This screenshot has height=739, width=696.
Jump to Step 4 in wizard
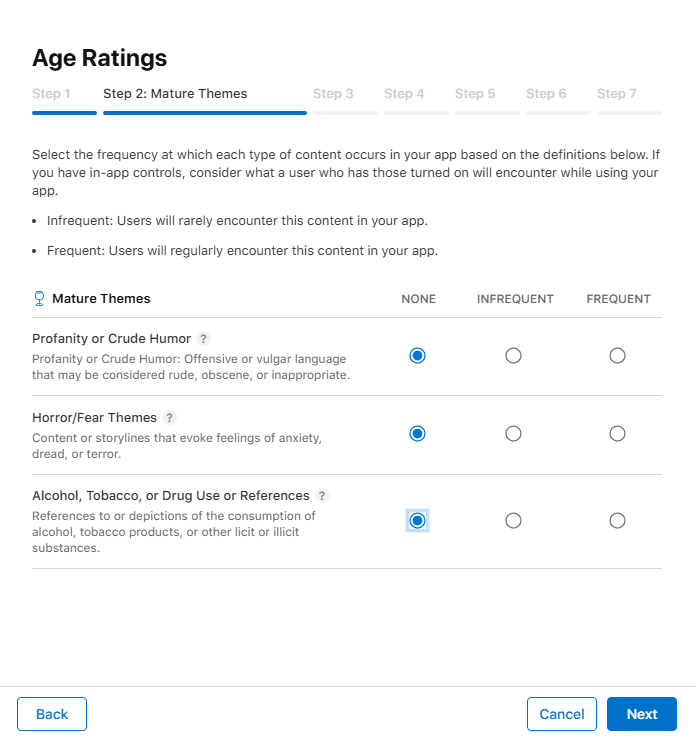tap(404, 94)
